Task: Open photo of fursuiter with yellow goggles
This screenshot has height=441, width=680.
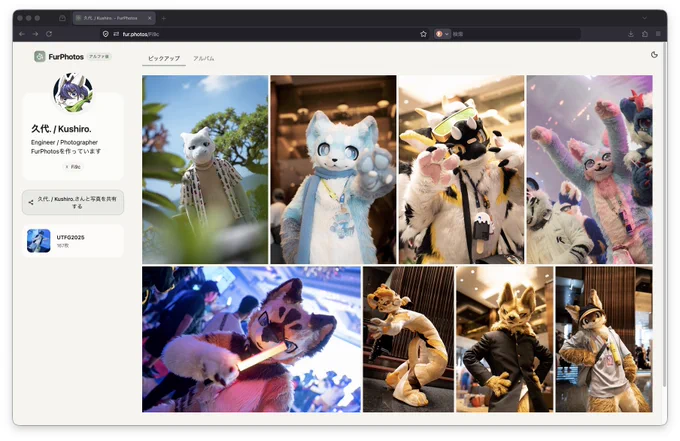Action: (x=461, y=170)
